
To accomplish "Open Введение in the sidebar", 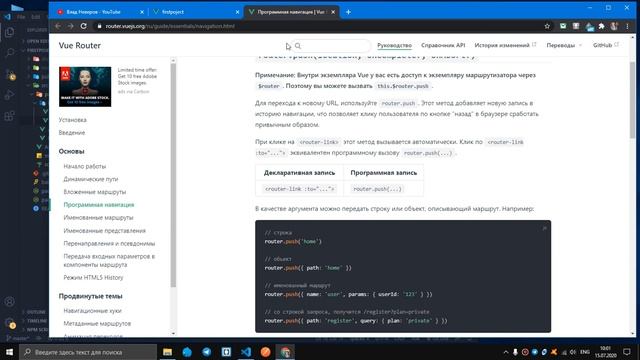I will point(72,133).
